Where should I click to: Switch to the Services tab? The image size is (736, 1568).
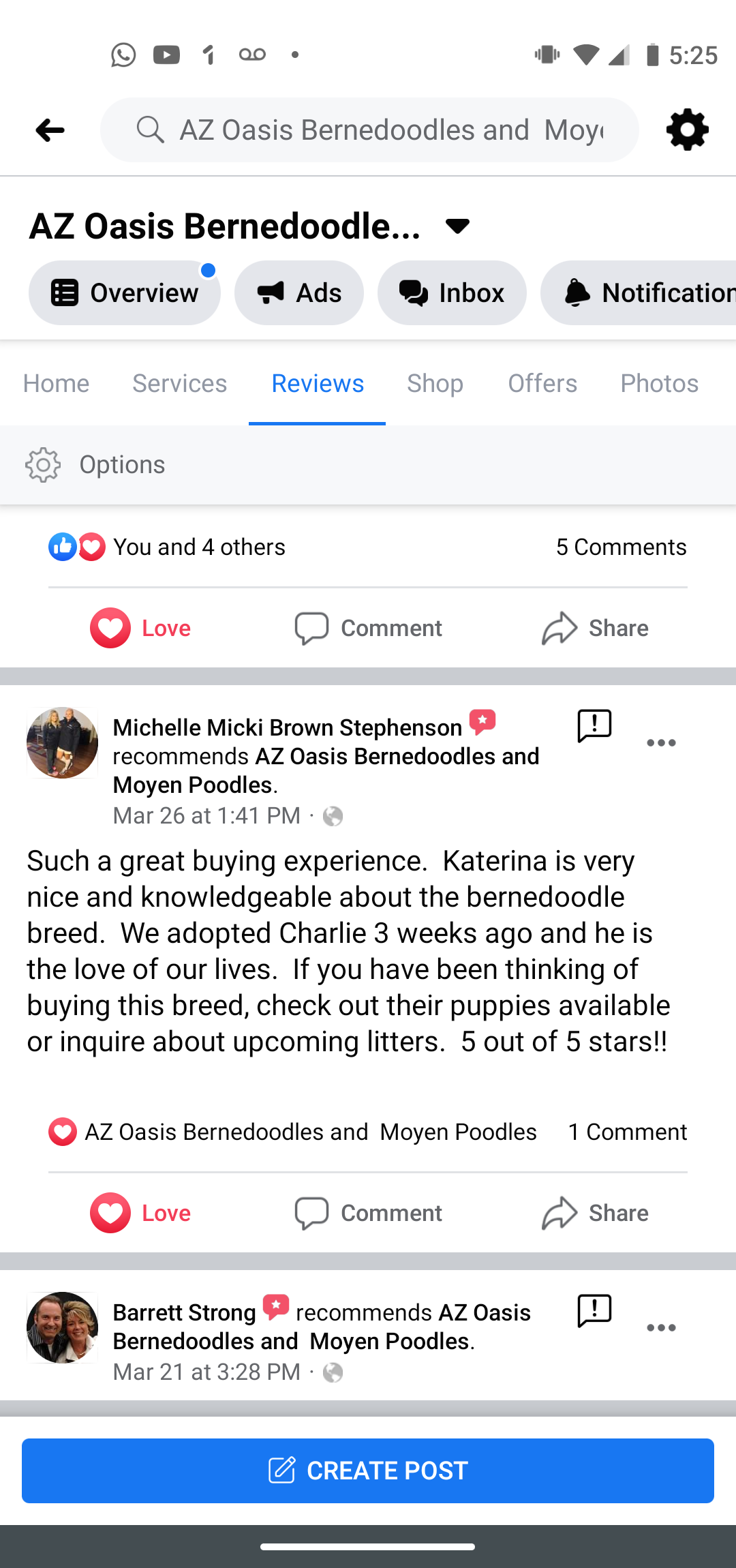click(x=179, y=384)
